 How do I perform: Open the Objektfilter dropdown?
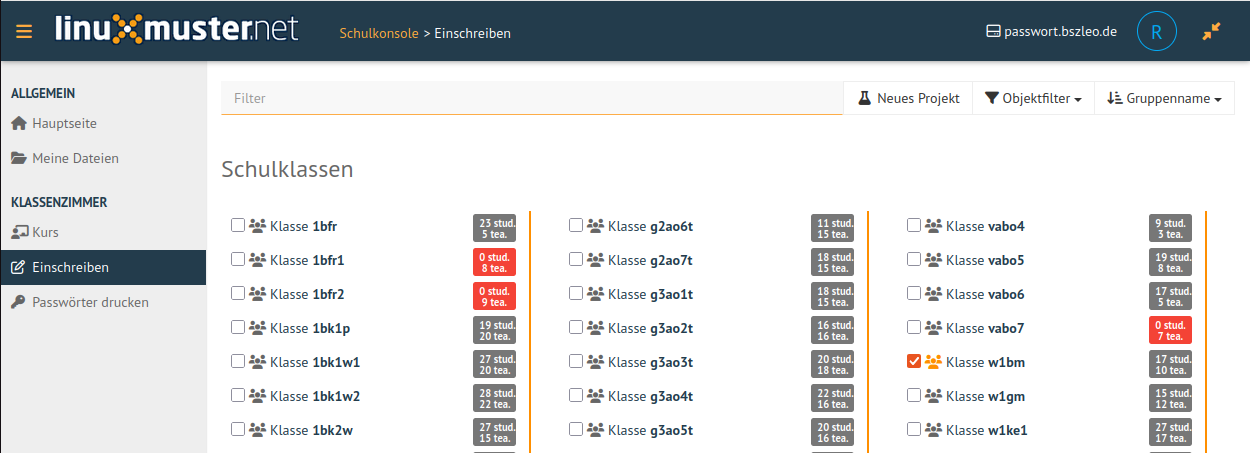(x=1033, y=98)
